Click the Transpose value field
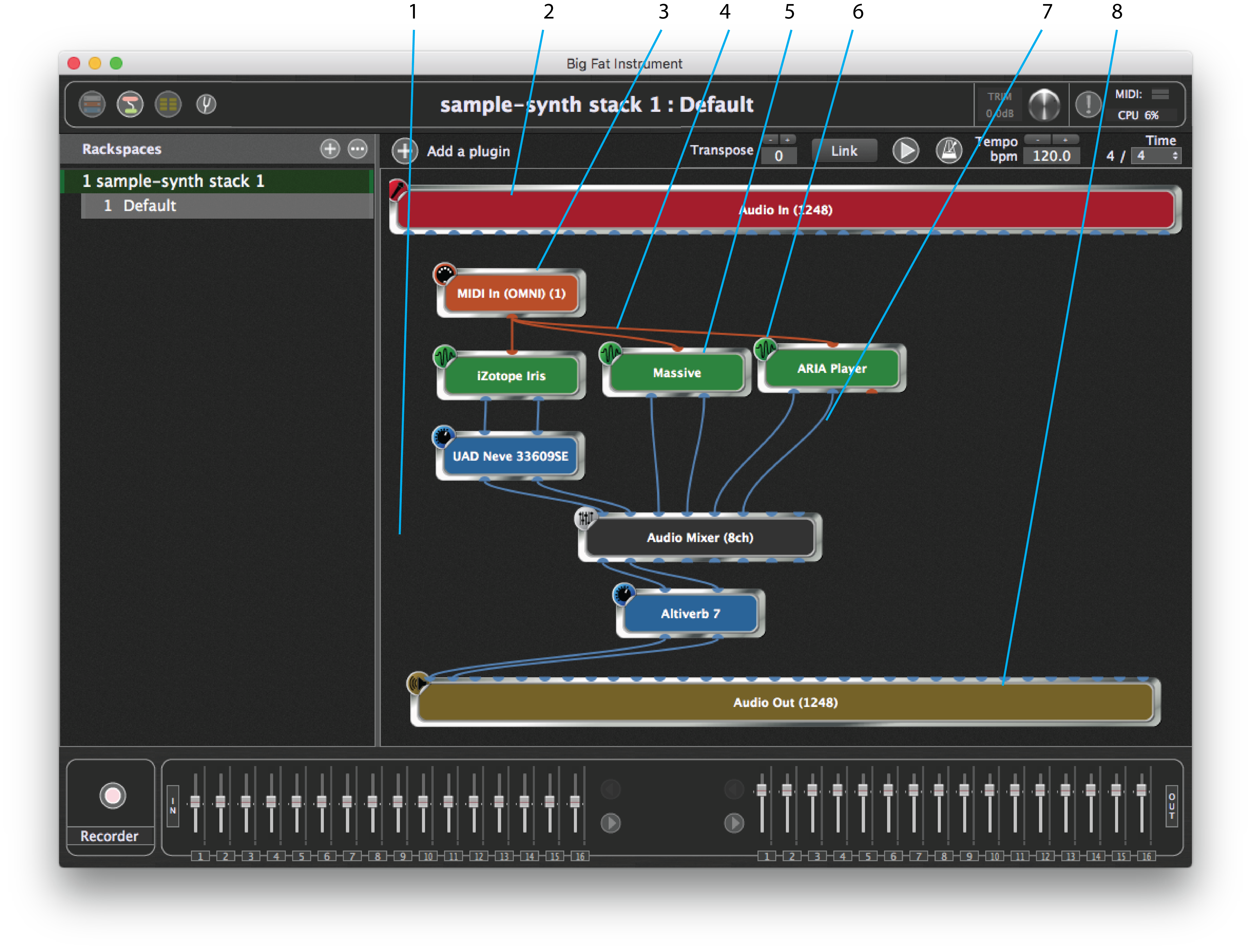 pyautogui.click(x=779, y=156)
